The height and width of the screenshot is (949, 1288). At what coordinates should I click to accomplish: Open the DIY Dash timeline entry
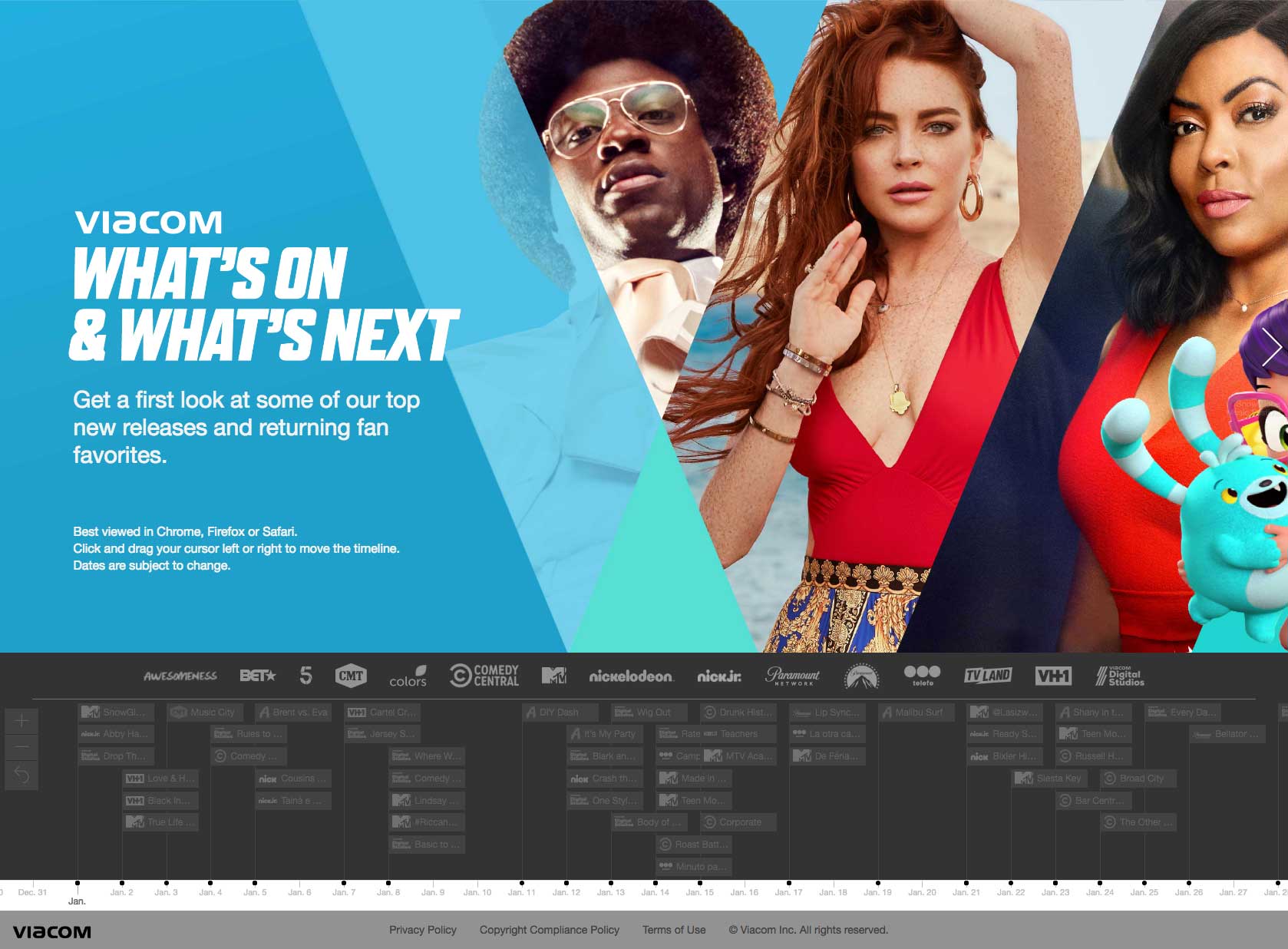[x=560, y=713]
